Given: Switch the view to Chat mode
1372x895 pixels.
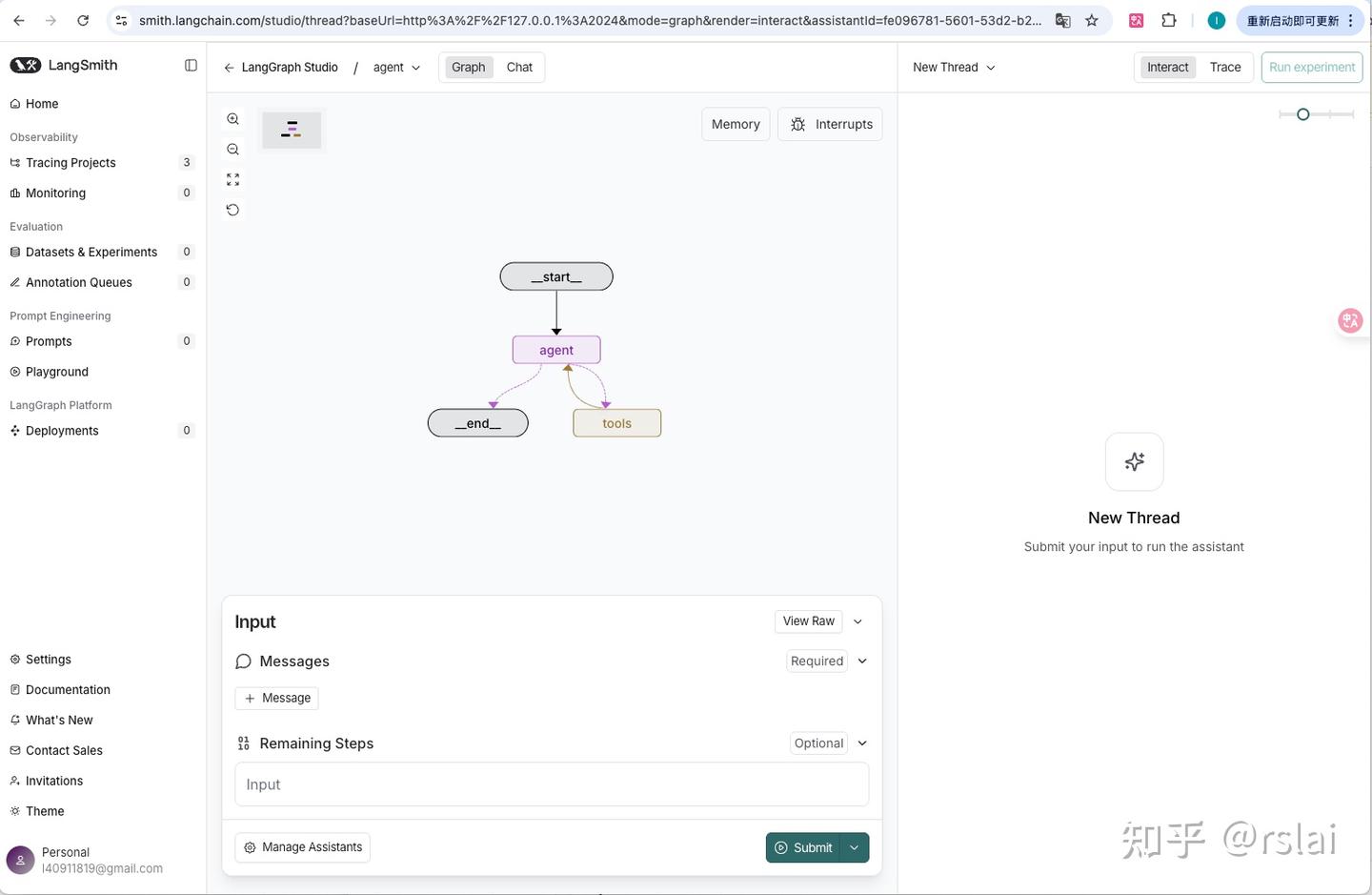Looking at the screenshot, I should (519, 67).
